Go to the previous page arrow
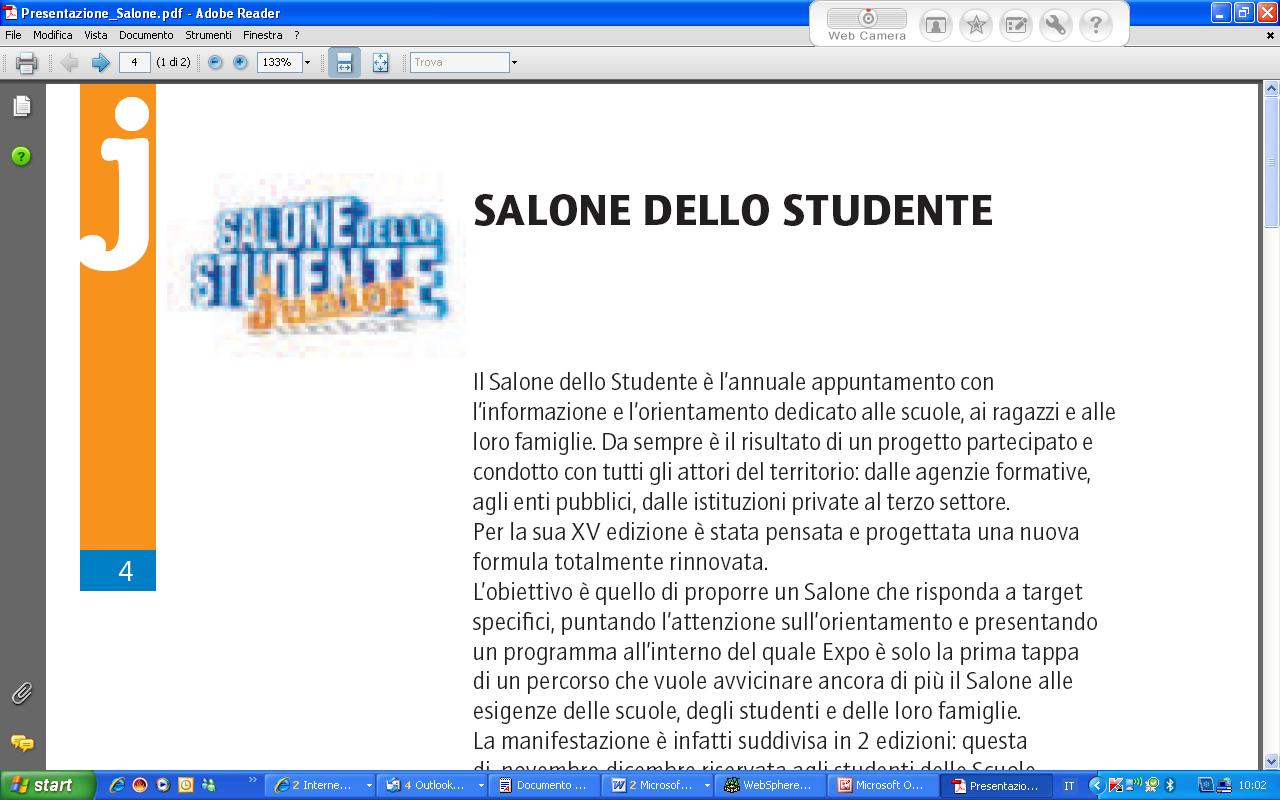 [69, 63]
